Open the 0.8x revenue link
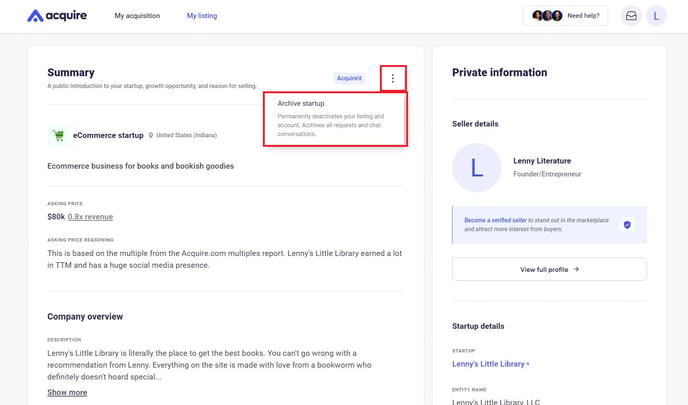The width and height of the screenshot is (688, 405). click(x=90, y=217)
